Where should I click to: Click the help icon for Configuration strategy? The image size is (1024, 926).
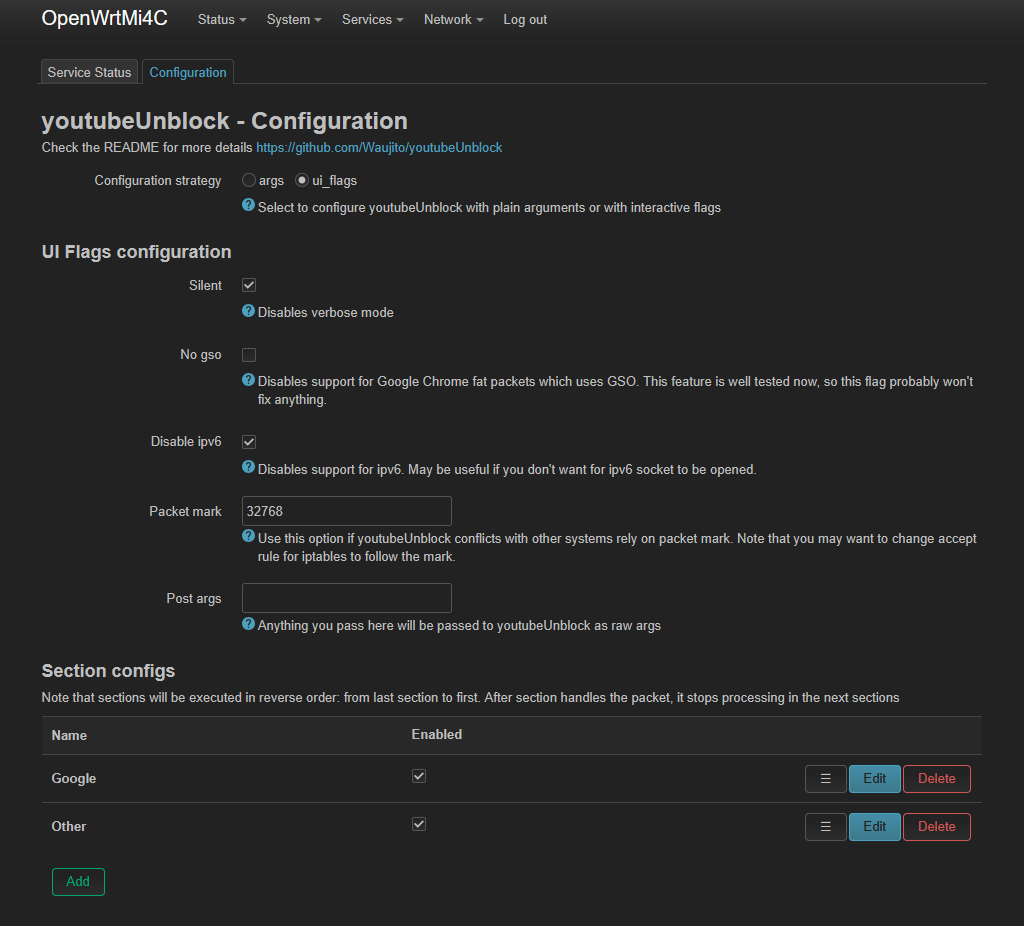[248, 205]
